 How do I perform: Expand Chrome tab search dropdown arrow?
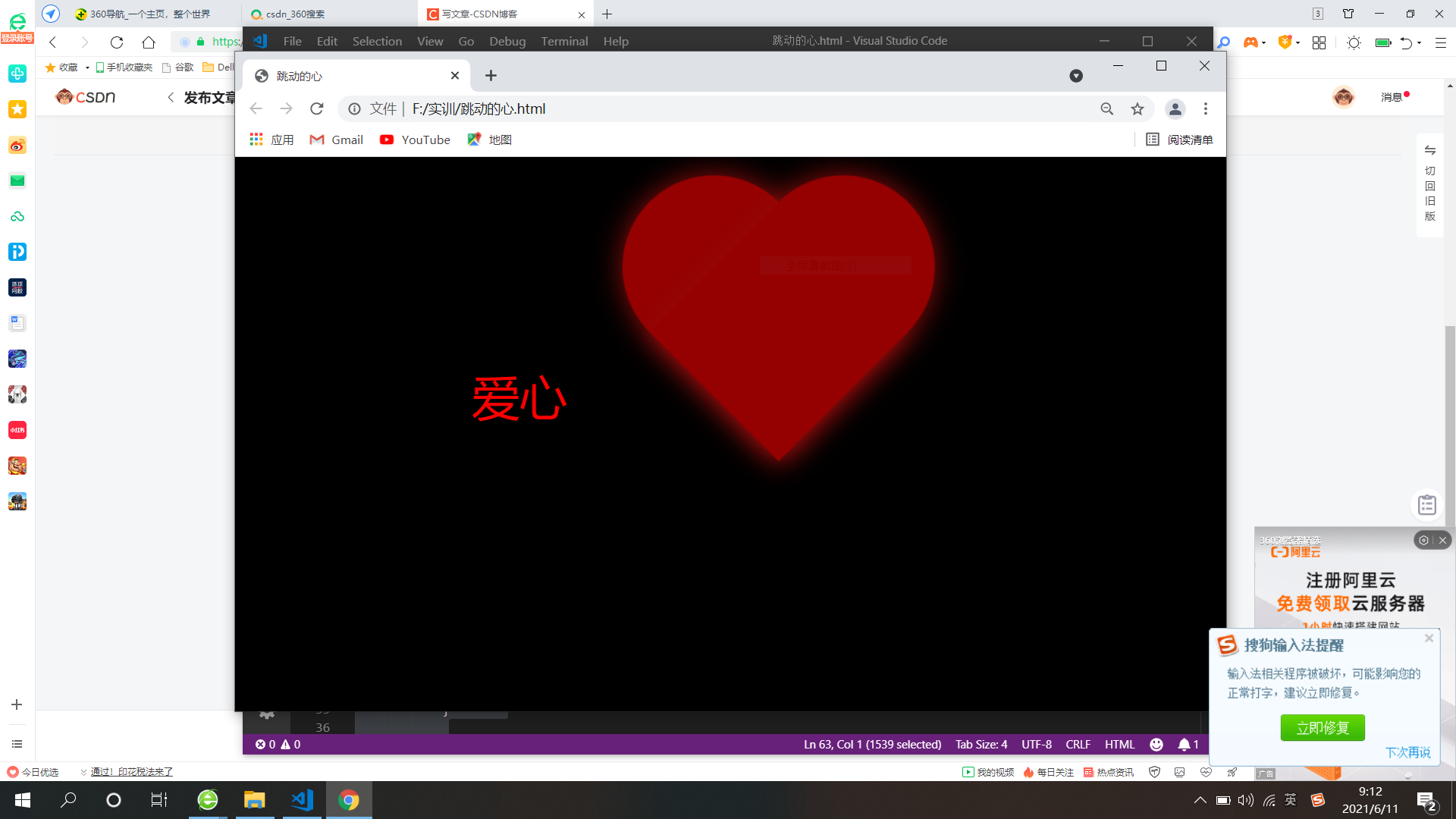click(1075, 76)
